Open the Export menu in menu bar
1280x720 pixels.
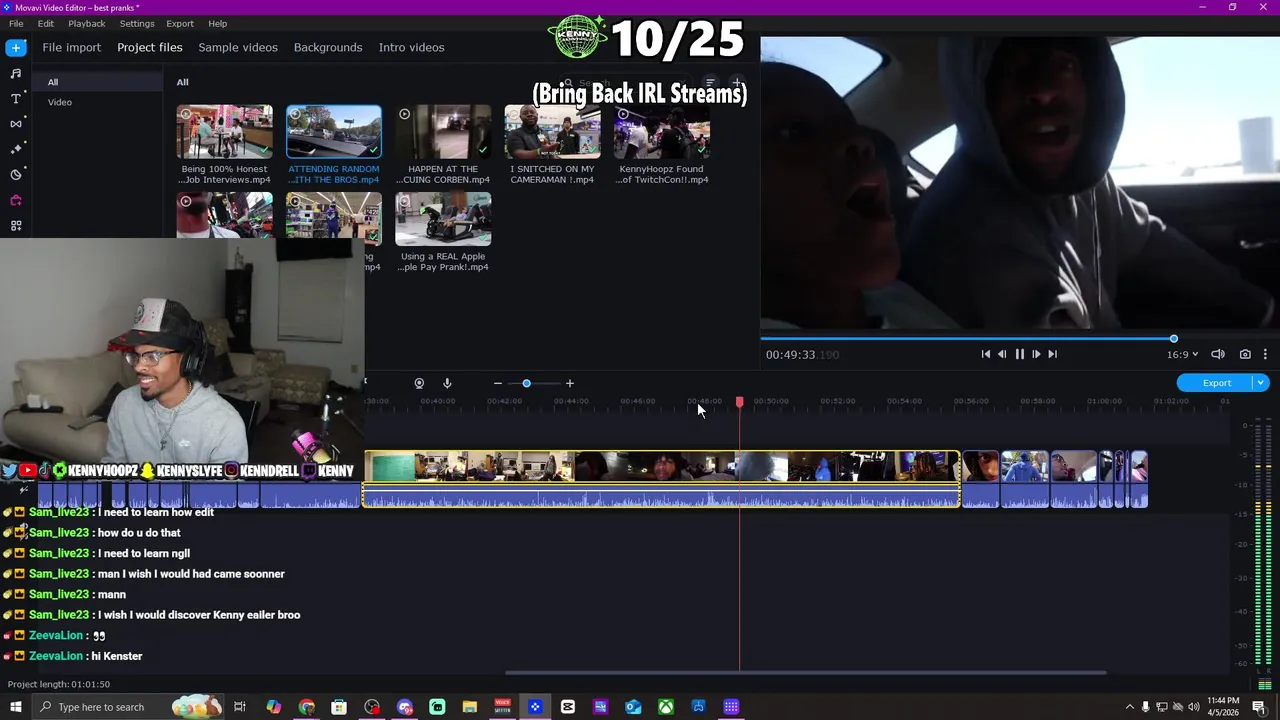tap(180, 23)
